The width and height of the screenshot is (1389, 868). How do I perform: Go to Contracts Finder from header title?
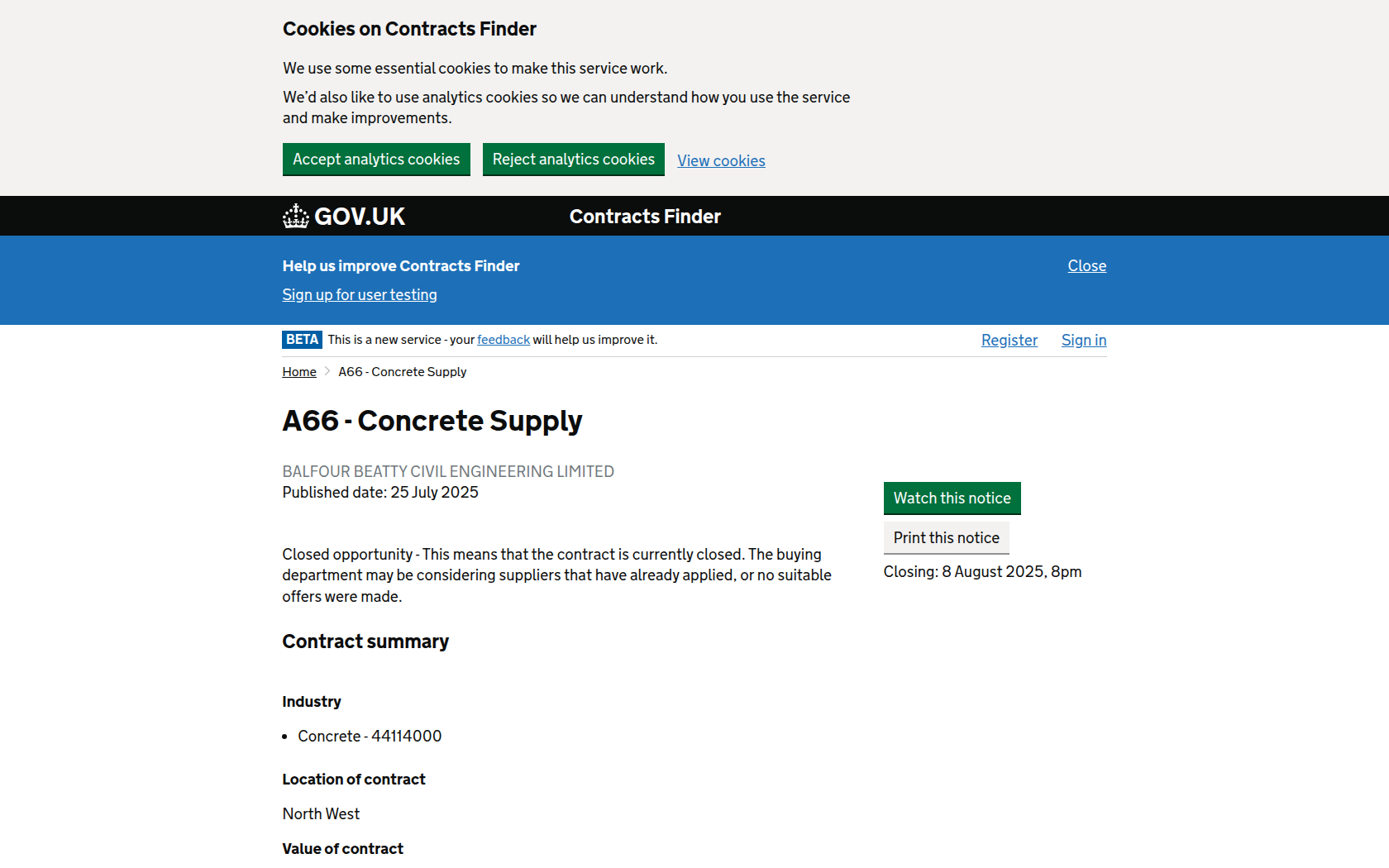click(645, 217)
